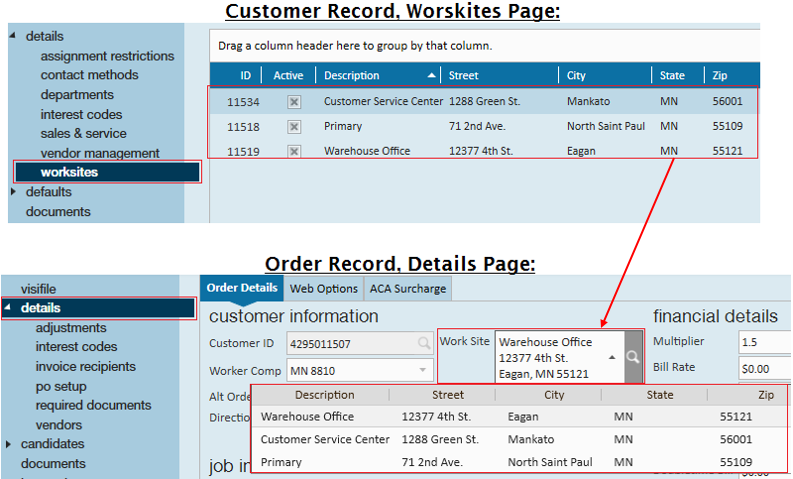Collapse the customer details tree node
The width and height of the screenshot is (793, 479).
[x=13, y=36]
